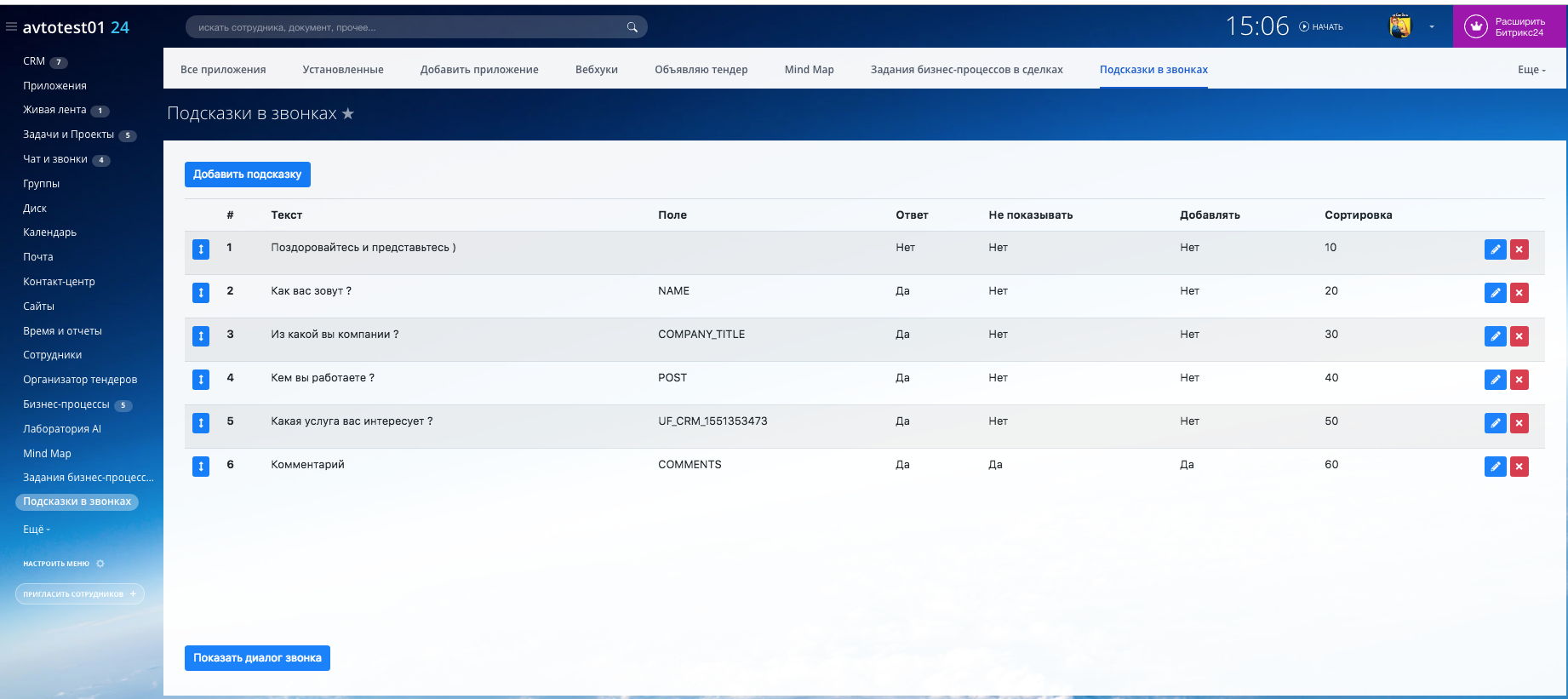Delete the 'Как вас зовут ?' hint

pos(1519,293)
